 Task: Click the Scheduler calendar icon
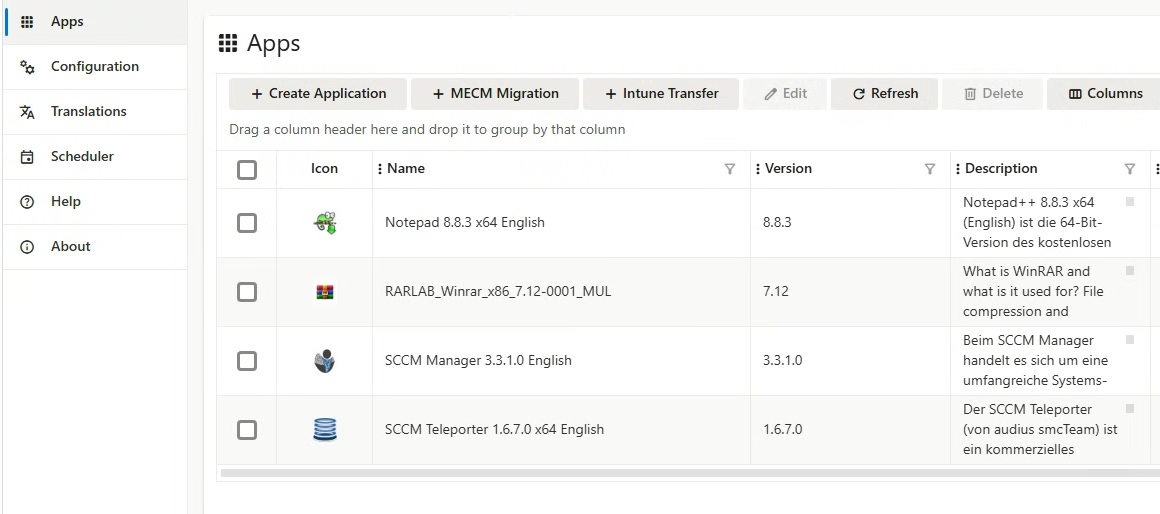(27, 157)
